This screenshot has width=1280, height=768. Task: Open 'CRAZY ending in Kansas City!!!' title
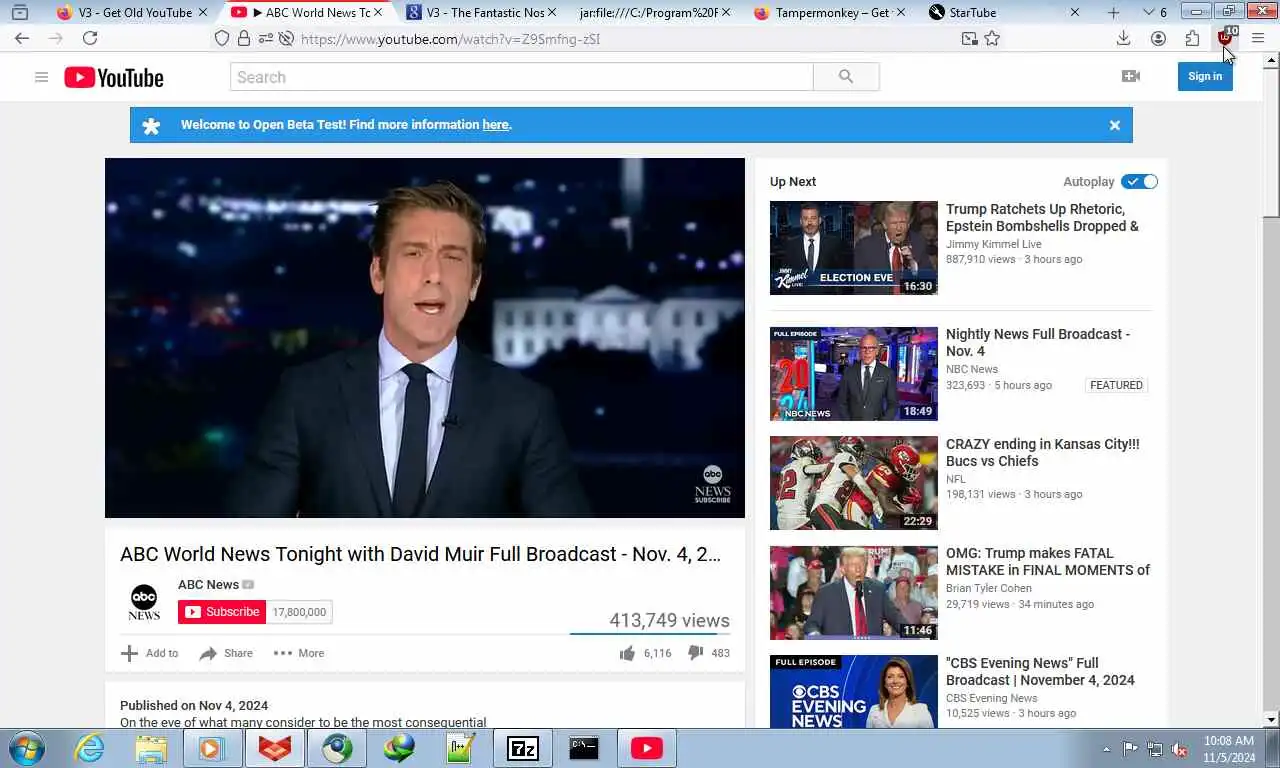[x=1042, y=453]
